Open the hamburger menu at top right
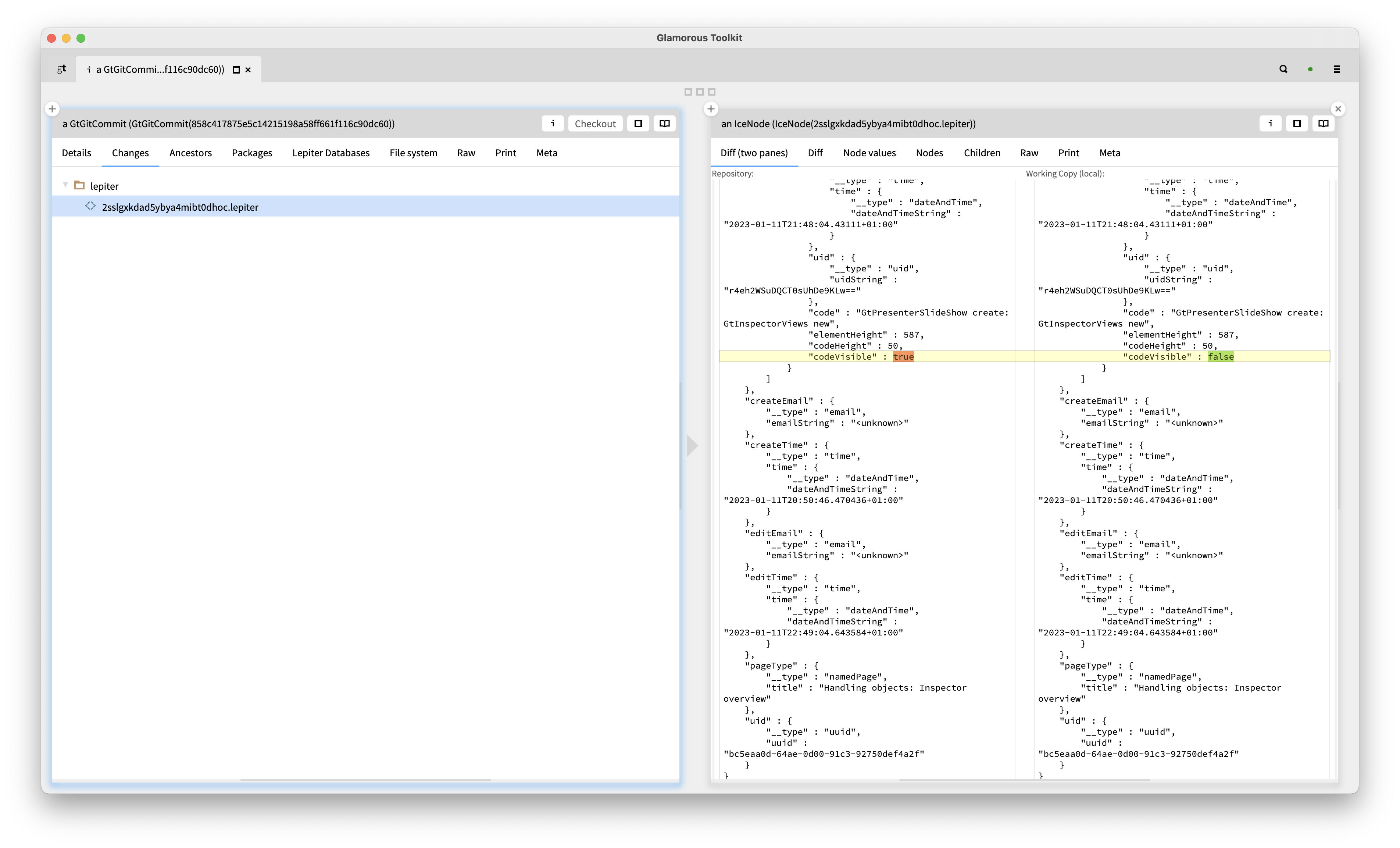The width and height of the screenshot is (1400, 848). 1337,69
